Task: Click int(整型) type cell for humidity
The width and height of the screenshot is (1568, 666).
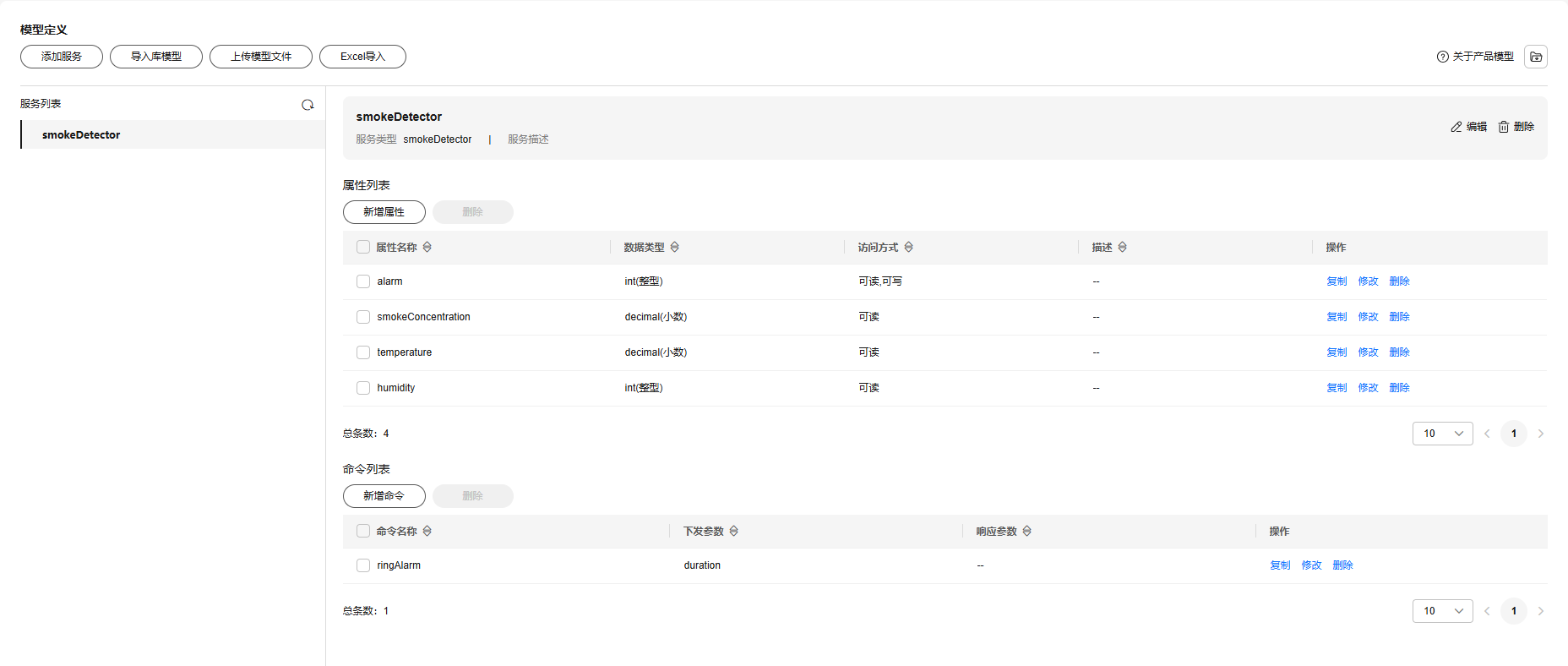Action: point(644,388)
